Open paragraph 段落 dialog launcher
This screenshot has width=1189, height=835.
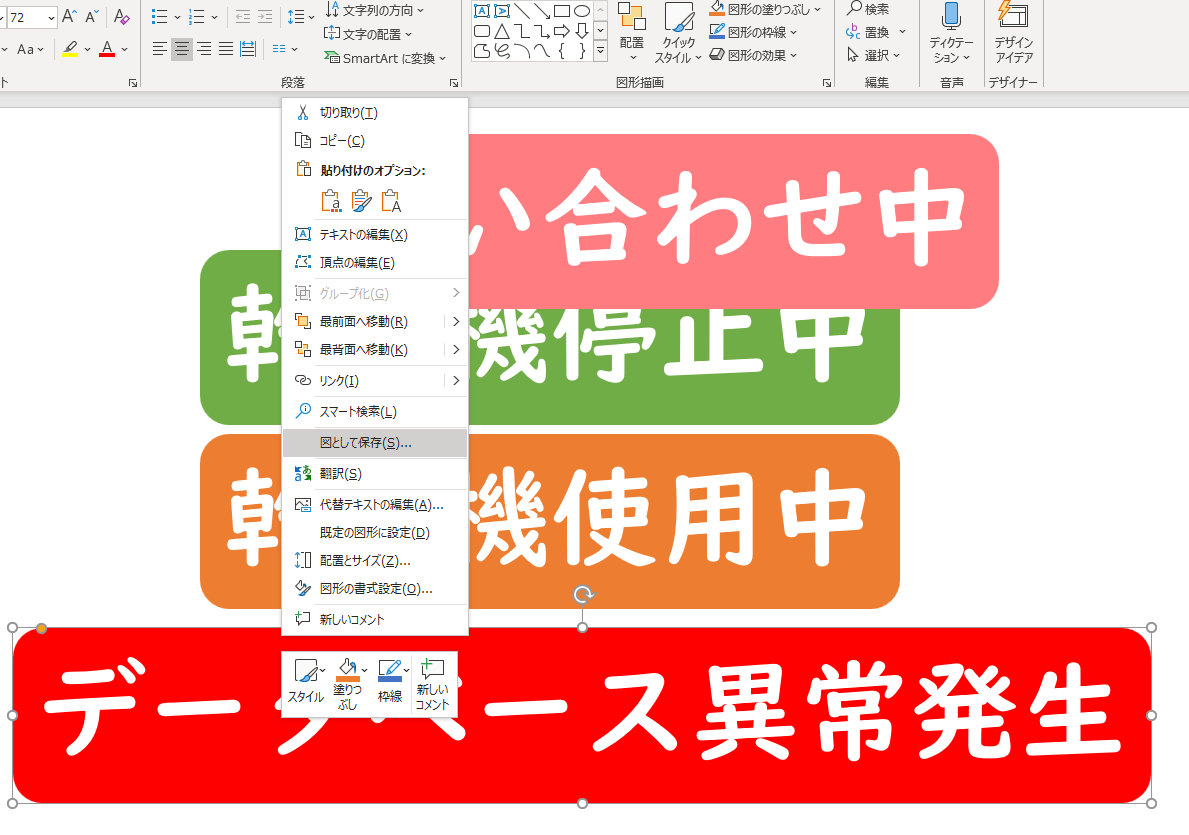[x=453, y=83]
